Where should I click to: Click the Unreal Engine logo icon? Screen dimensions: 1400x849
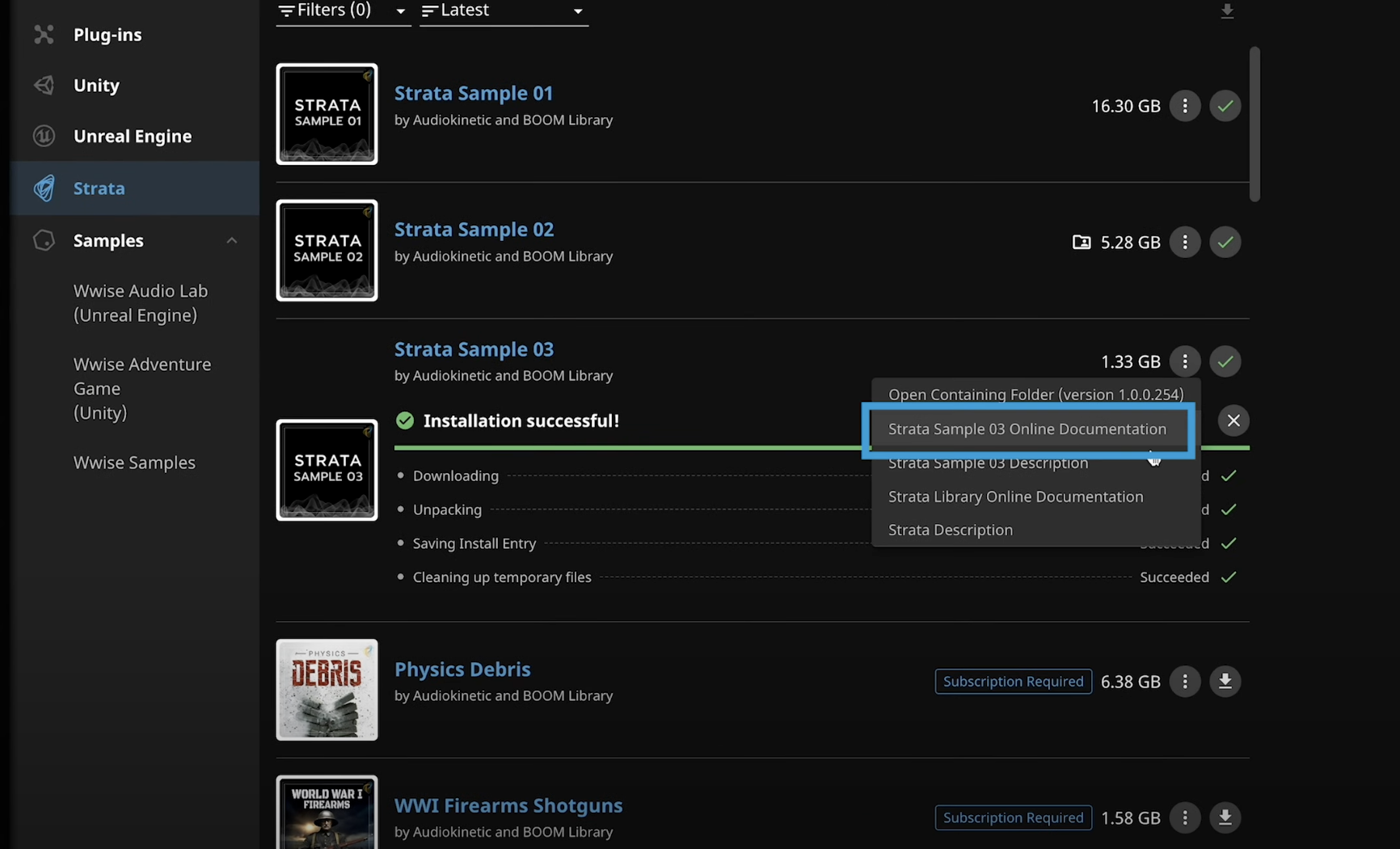point(44,136)
